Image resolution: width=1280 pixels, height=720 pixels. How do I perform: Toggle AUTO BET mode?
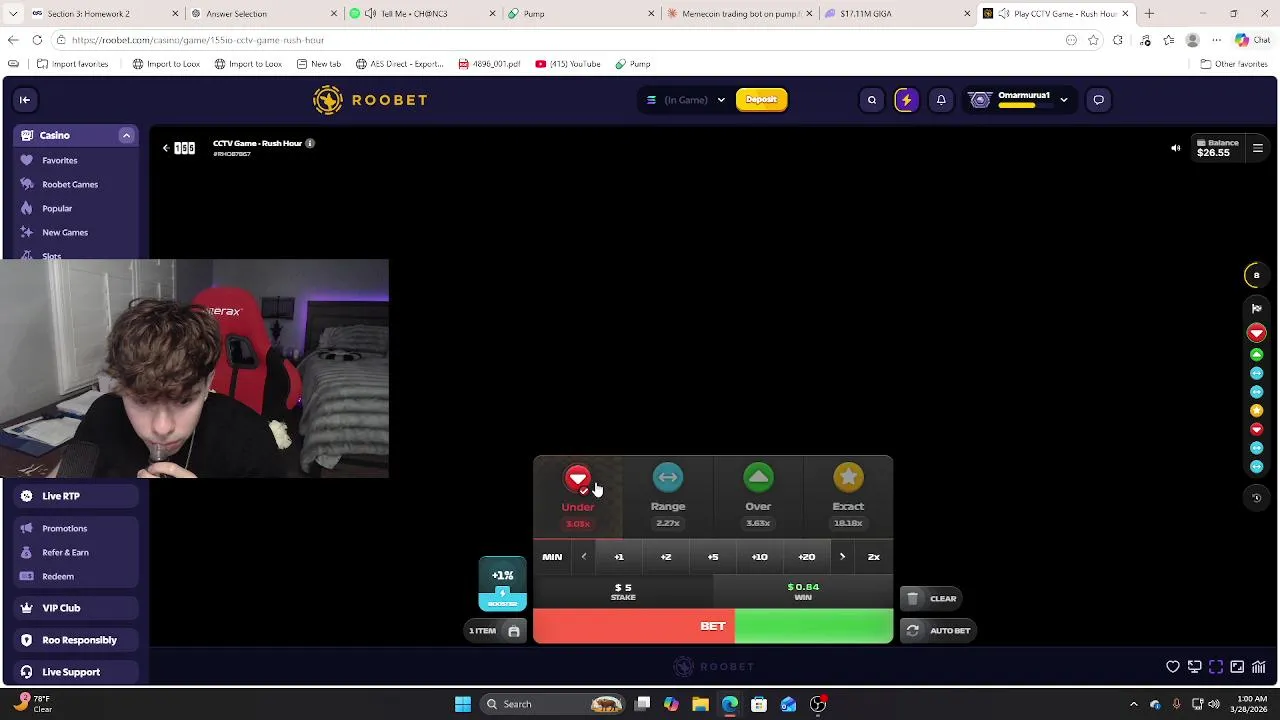click(x=938, y=631)
